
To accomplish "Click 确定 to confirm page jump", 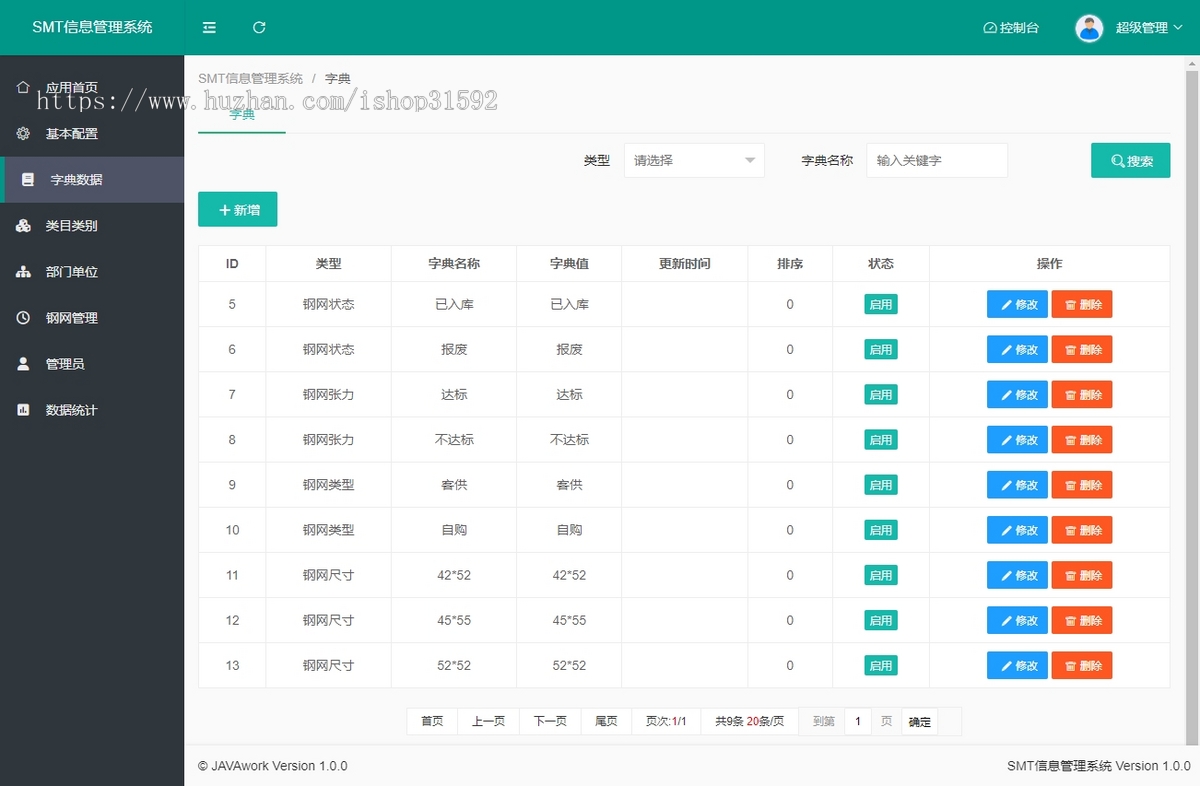I will [919, 721].
